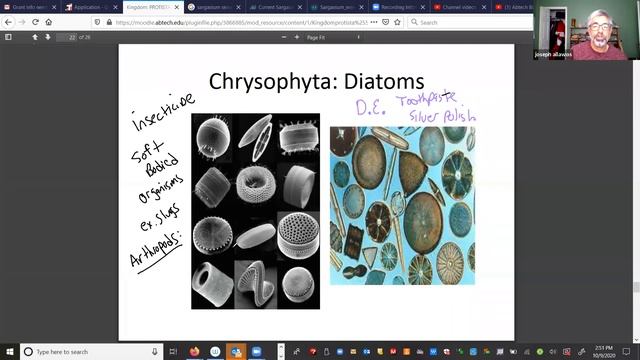Go to next PDF page arrow

tap(48, 37)
